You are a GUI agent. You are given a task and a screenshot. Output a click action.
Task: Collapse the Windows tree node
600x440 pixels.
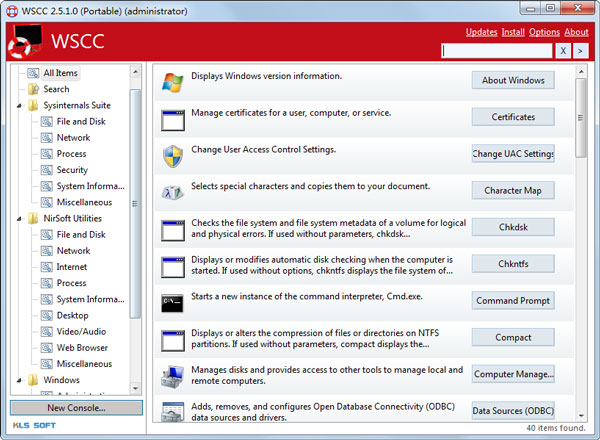(x=19, y=380)
